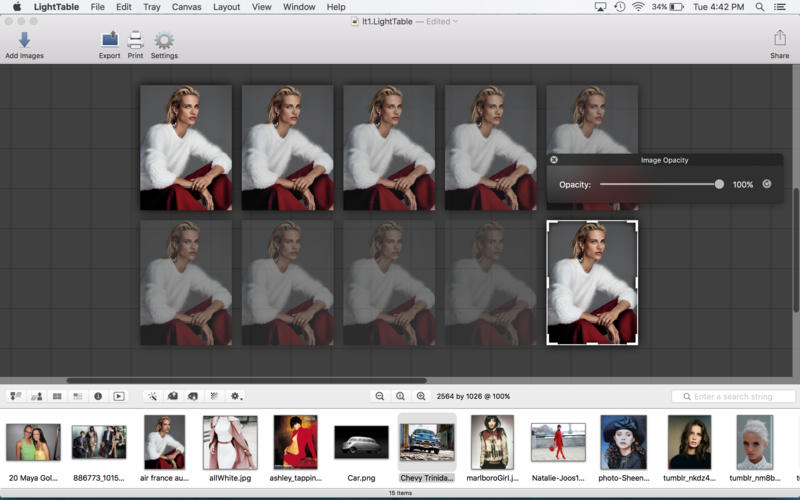Reset opacity with the circular arrow icon
Screen dimensions: 800x500
[x=767, y=184]
